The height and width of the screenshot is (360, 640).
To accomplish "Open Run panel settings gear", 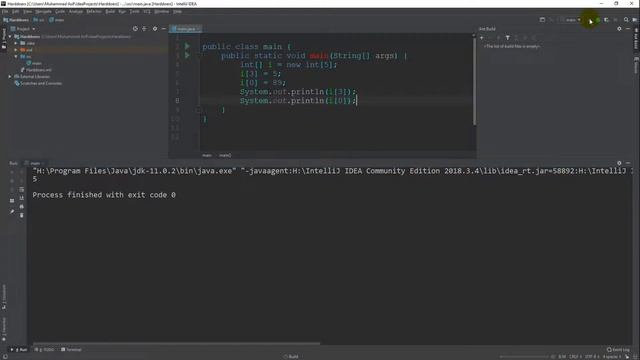I will 619,163.
